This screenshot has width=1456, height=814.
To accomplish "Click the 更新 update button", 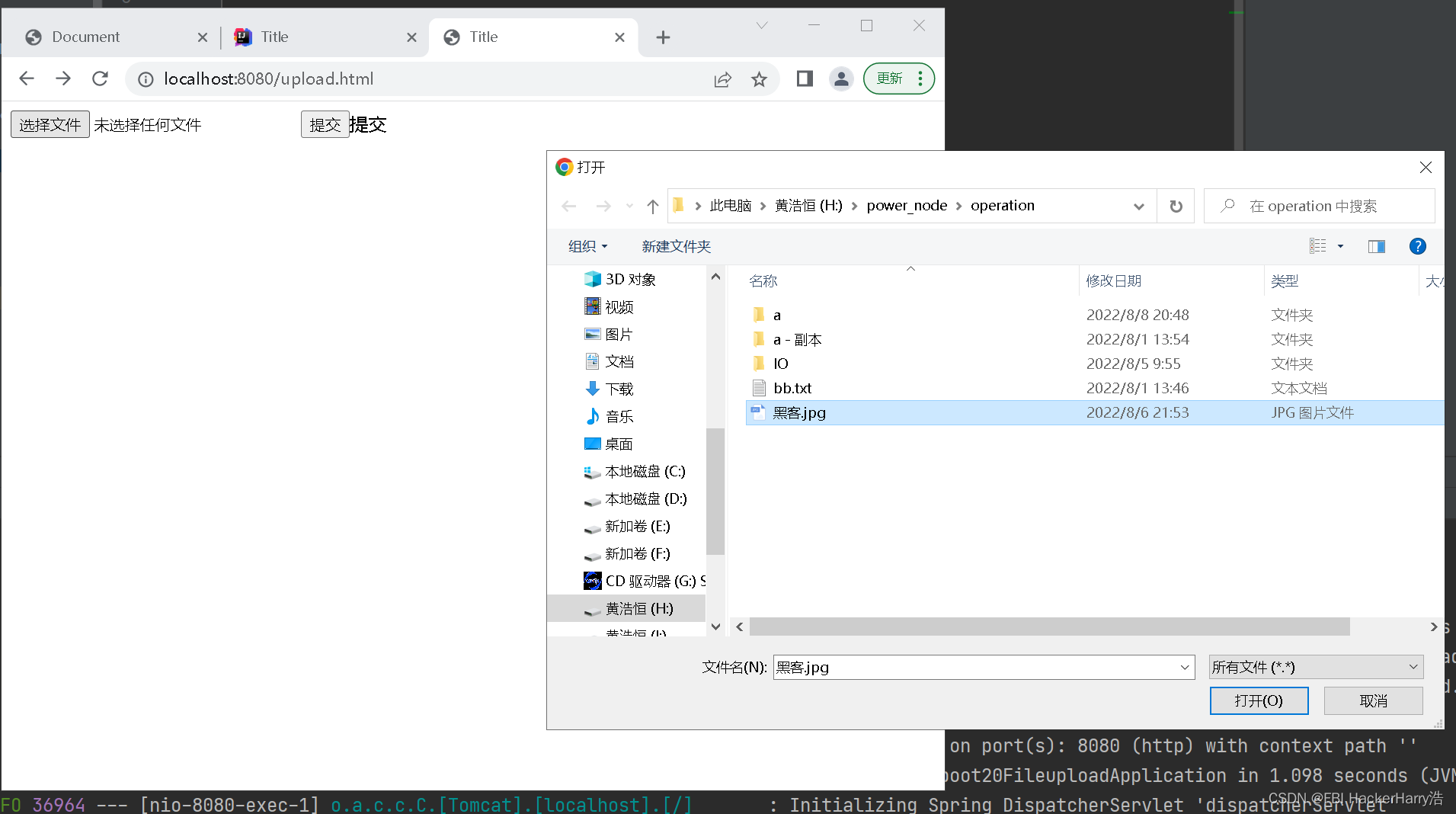I will [899, 79].
